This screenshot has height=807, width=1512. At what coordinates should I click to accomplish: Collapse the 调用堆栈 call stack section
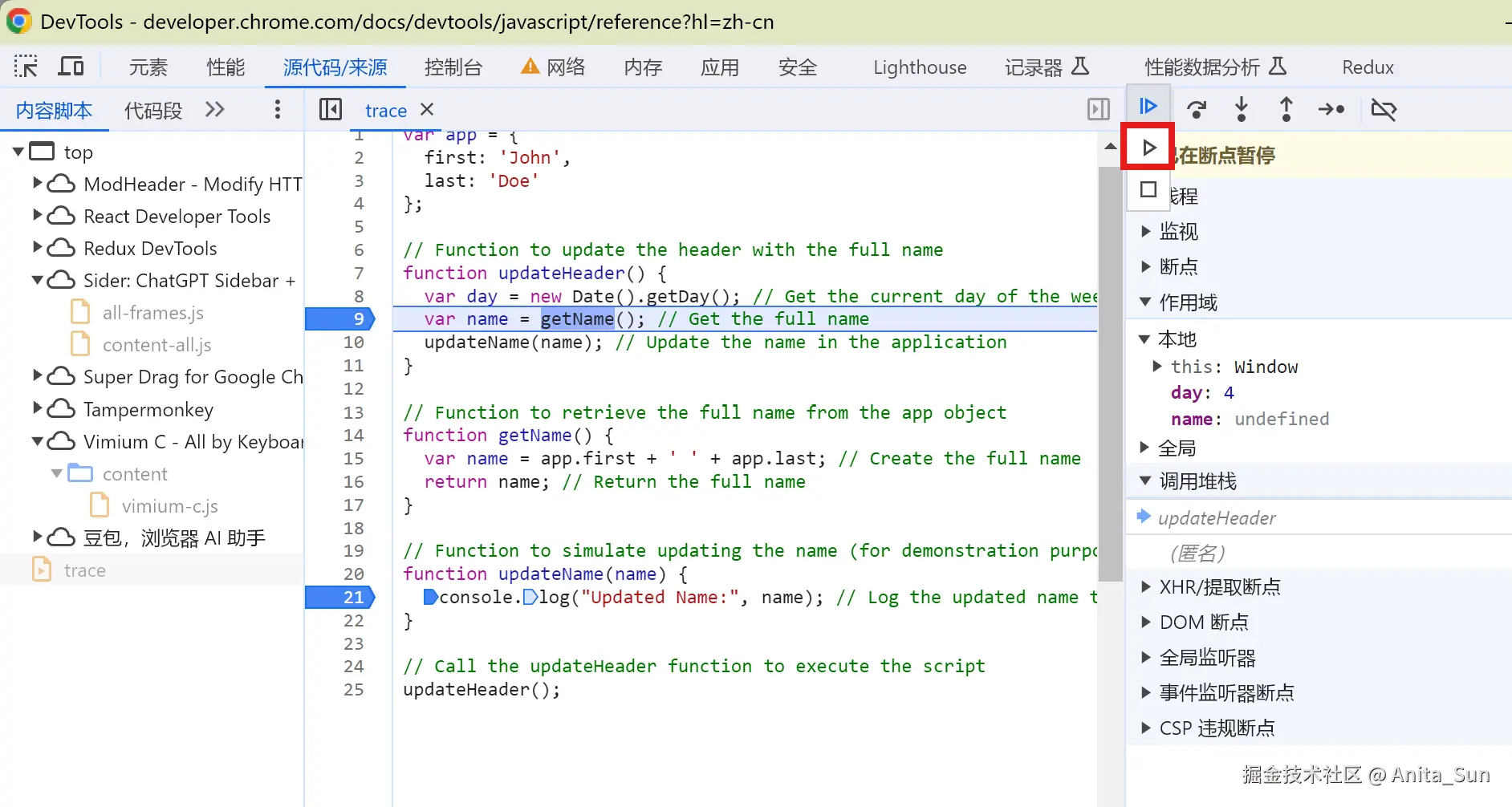click(1145, 481)
